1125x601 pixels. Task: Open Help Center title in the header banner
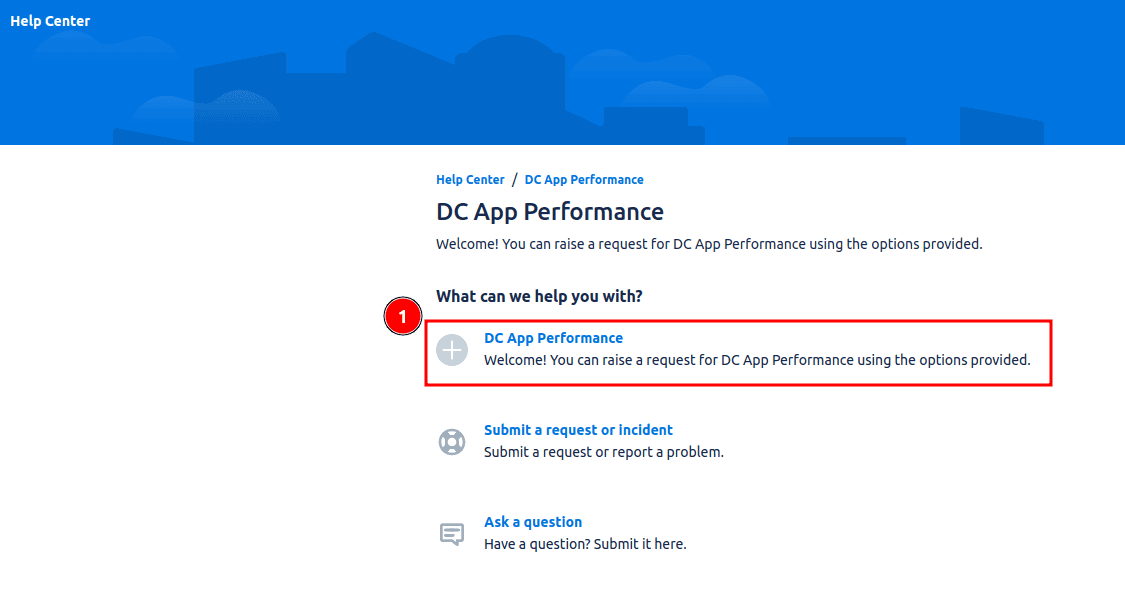(x=50, y=21)
